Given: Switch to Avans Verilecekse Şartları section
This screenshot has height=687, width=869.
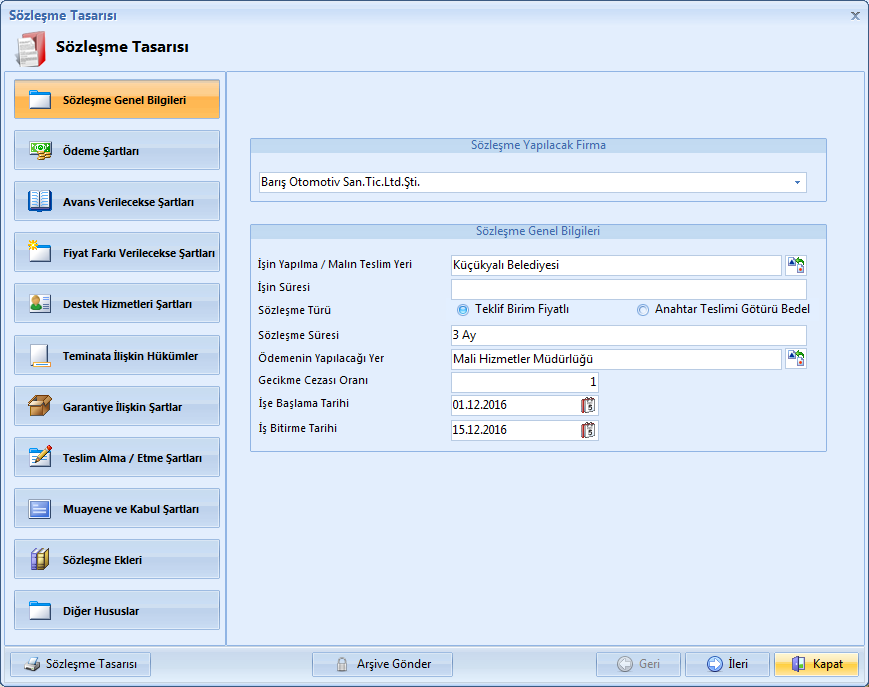Looking at the screenshot, I should tap(117, 201).
